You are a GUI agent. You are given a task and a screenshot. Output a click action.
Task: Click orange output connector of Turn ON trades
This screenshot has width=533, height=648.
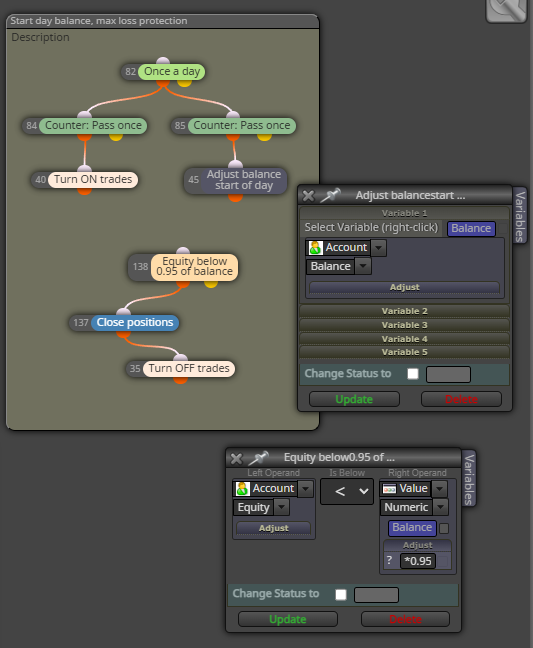(x=84, y=191)
